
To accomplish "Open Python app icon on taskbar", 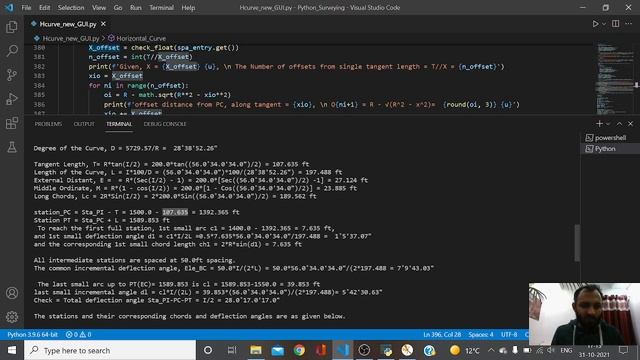I will pos(386,350).
